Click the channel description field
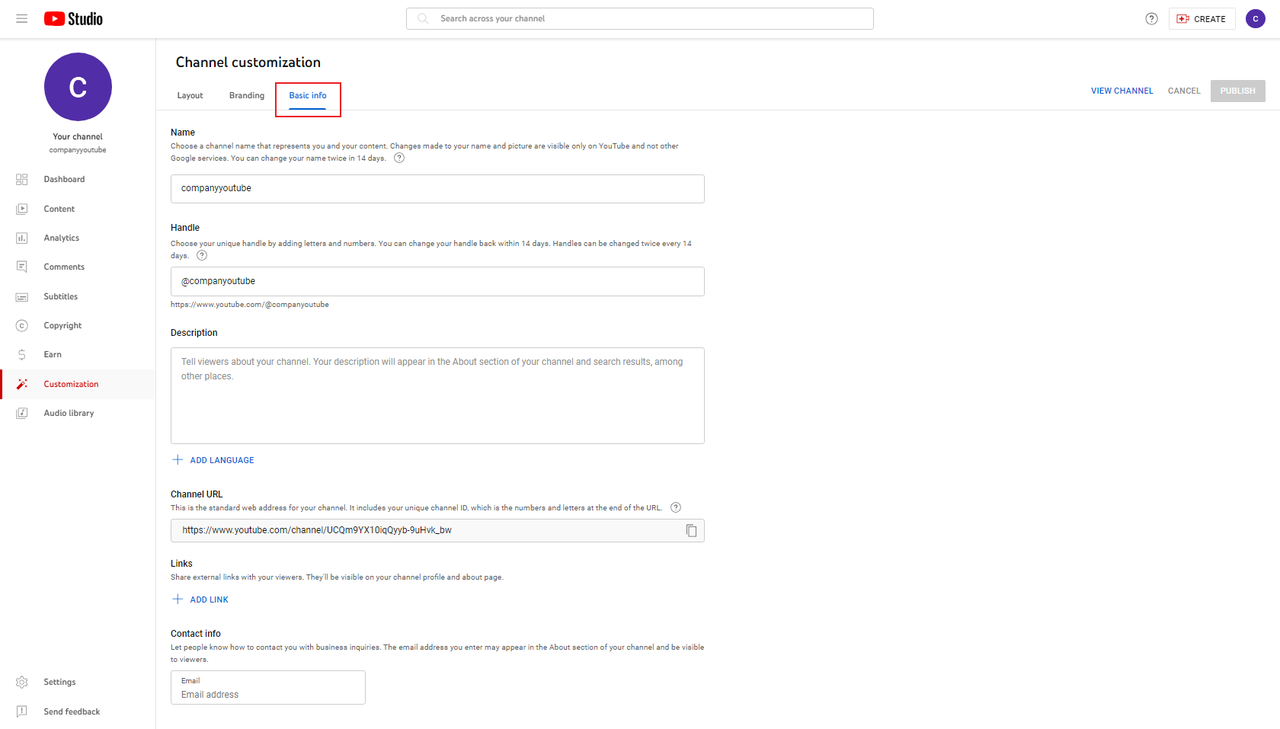The width and height of the screenshot is (1280, 729). [437, 395]
